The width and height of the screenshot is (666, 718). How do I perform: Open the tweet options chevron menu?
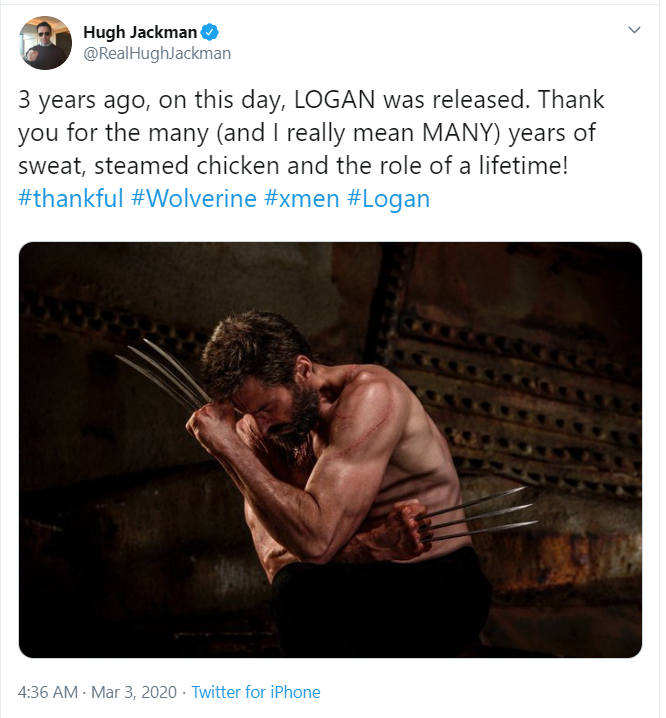click(x=633, y=30)
